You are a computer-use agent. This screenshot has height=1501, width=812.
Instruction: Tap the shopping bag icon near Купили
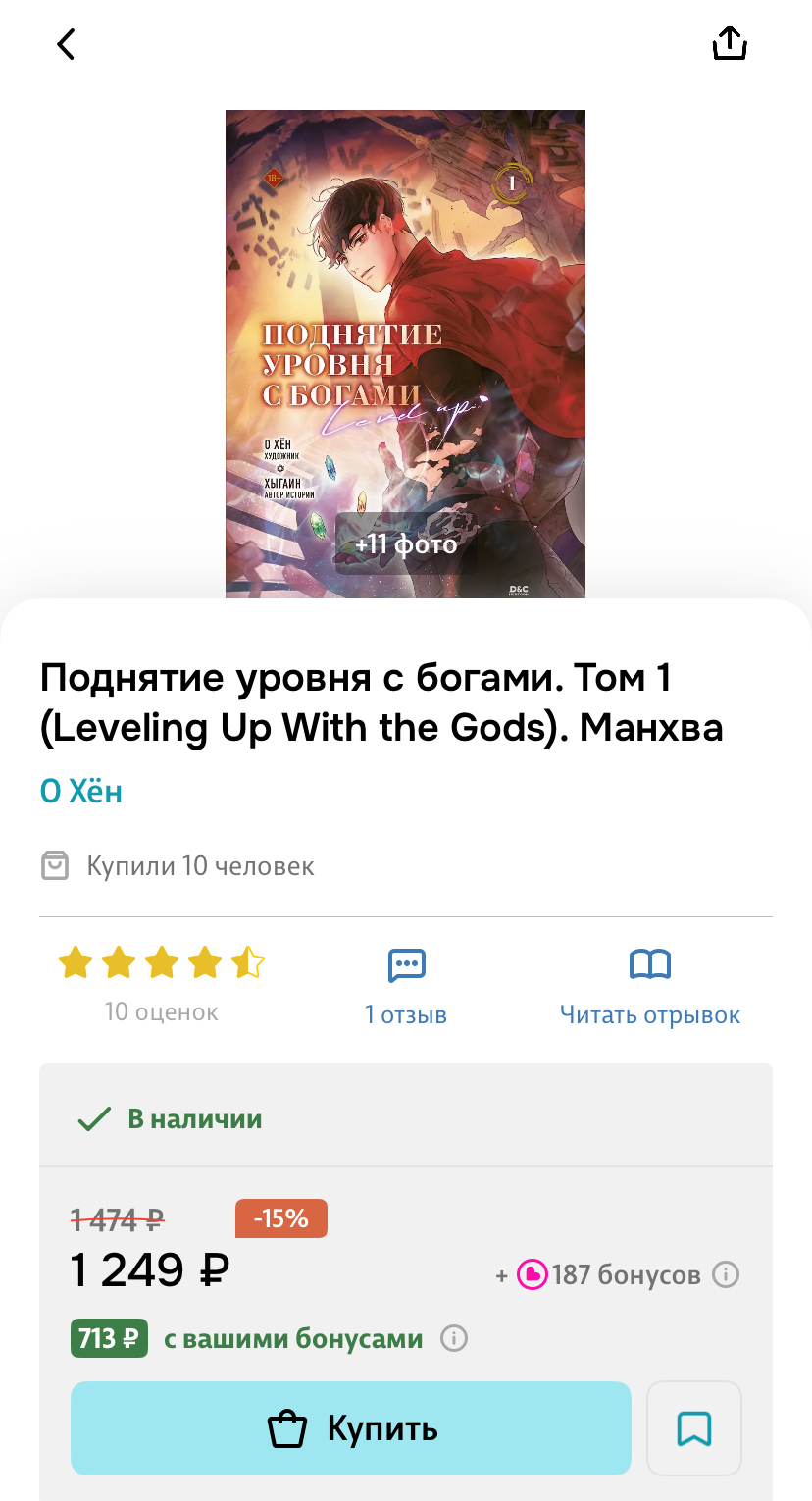(55, 866)
